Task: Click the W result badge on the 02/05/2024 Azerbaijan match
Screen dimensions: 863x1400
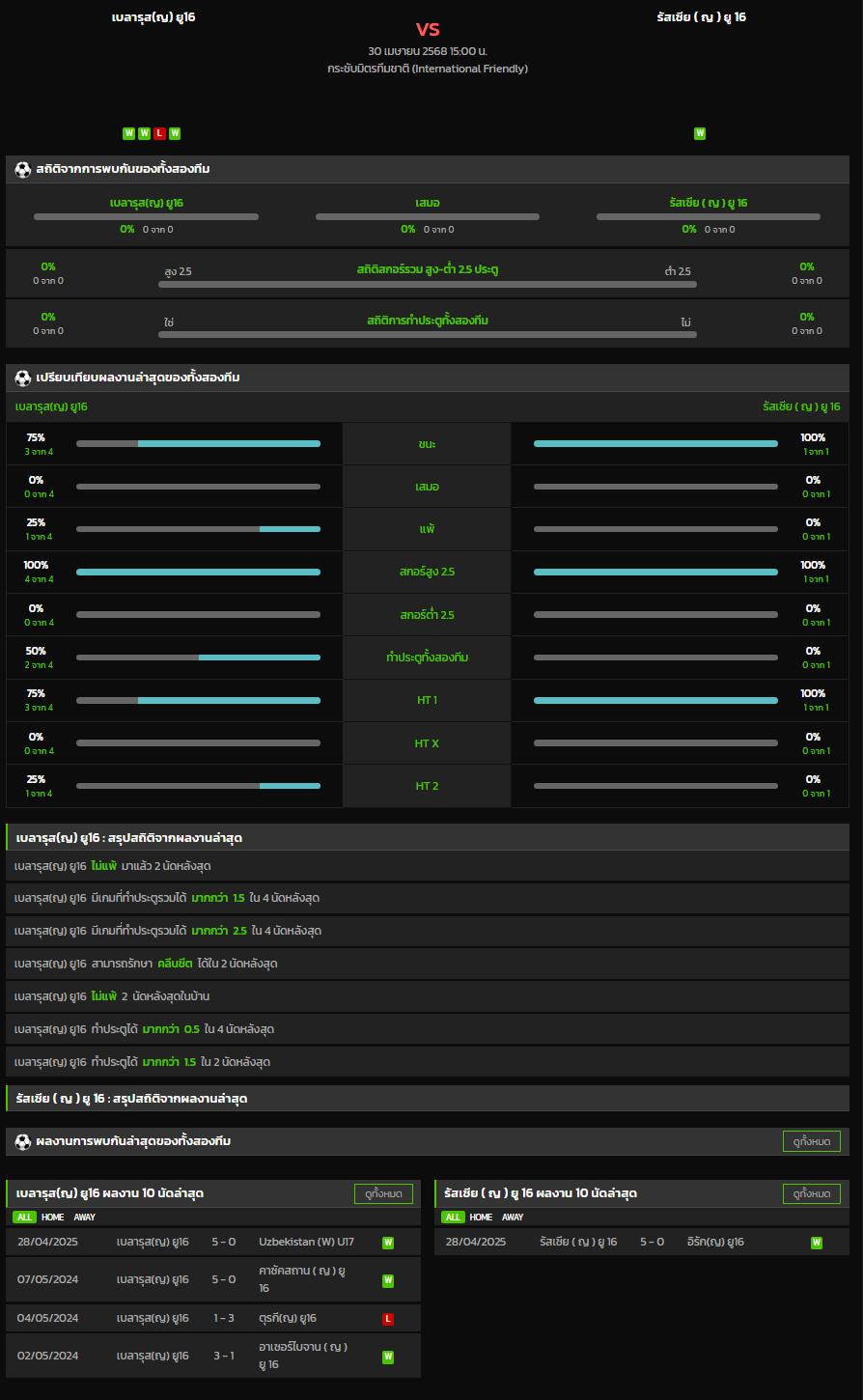Action: point(388,1357)
